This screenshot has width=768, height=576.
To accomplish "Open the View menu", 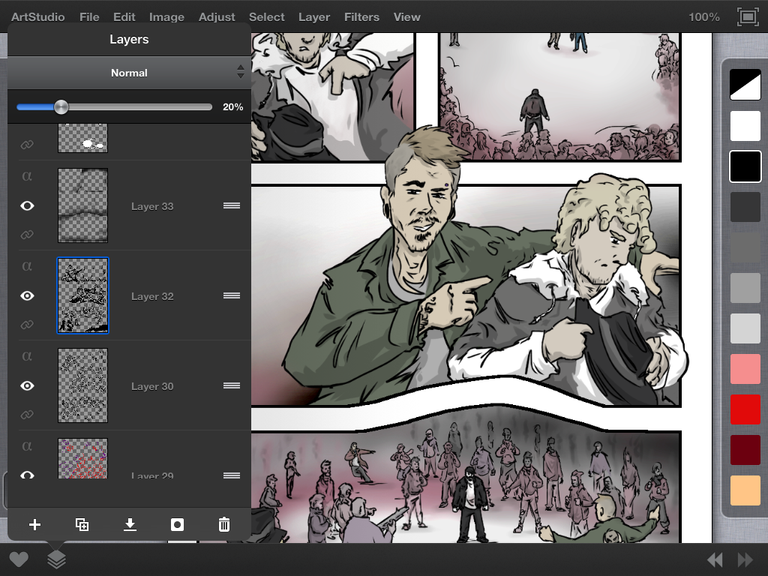I will 407,17.
